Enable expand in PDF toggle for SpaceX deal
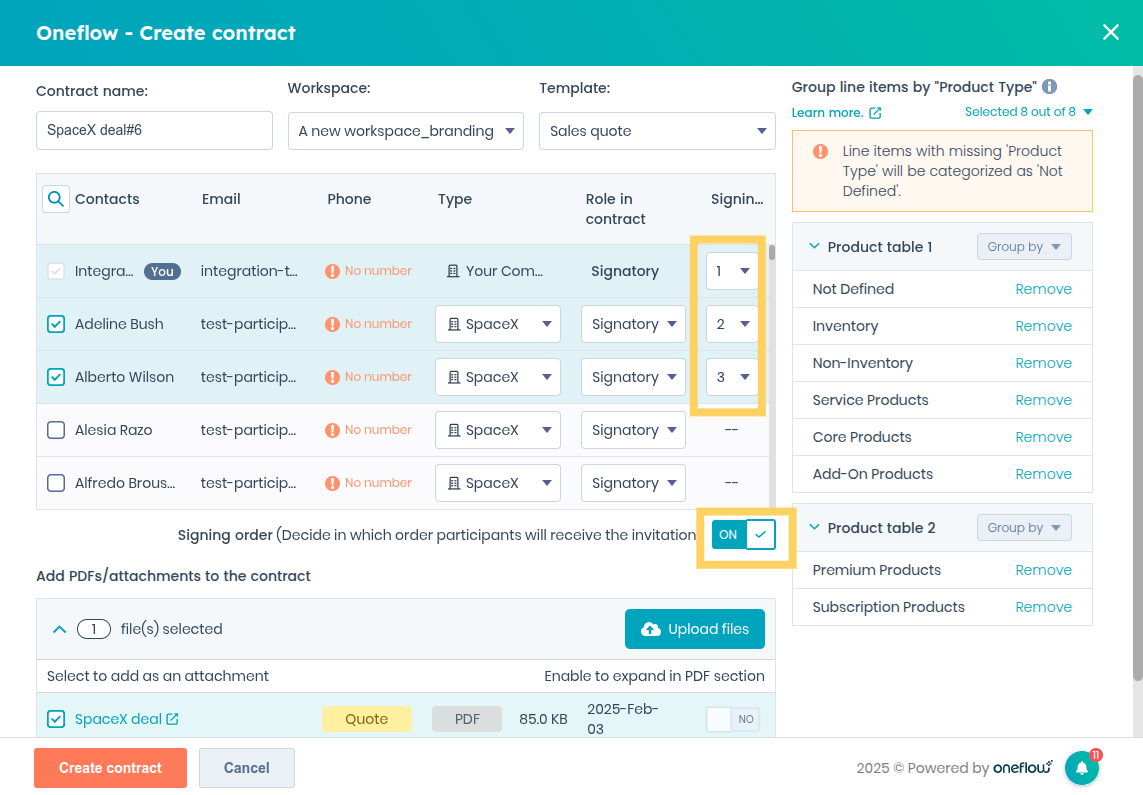1143x795 pixels. pos(733,719)
